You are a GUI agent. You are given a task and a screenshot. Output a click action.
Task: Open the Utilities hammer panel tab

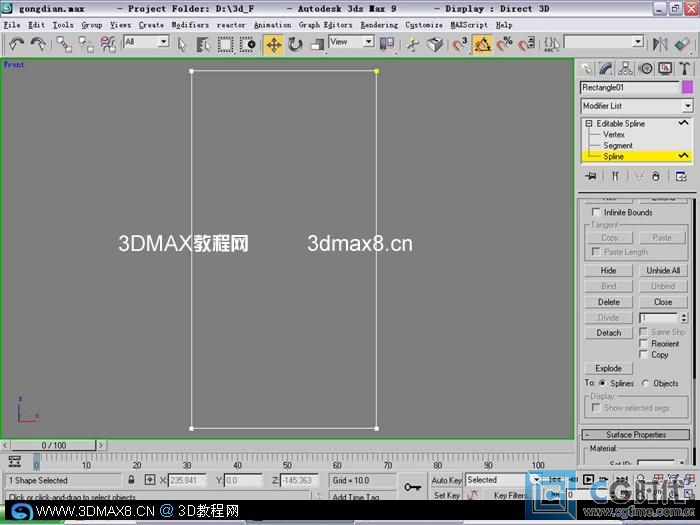(x=684, y=68)
